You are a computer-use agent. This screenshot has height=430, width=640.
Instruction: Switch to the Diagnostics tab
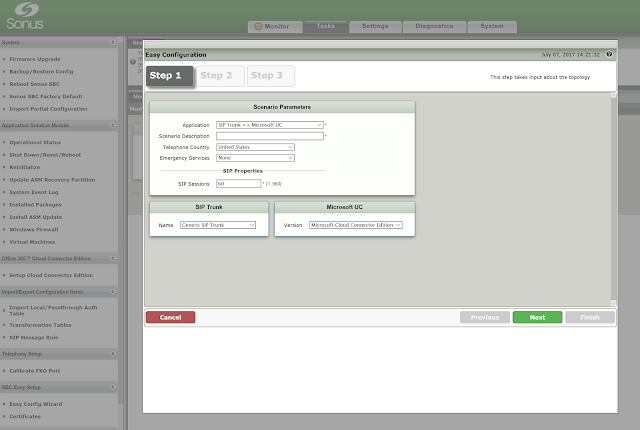(434, 26)
